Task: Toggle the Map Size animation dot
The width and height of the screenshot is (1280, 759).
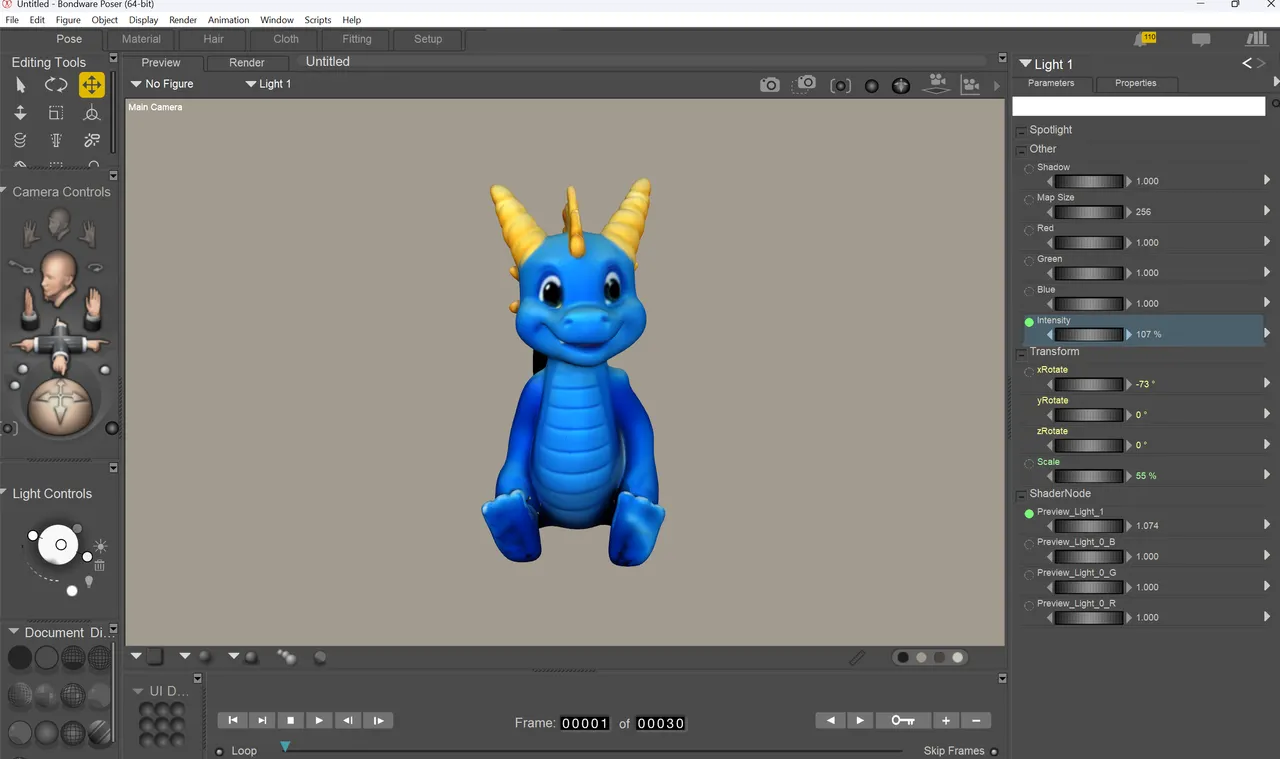Action: point(1029,200)
